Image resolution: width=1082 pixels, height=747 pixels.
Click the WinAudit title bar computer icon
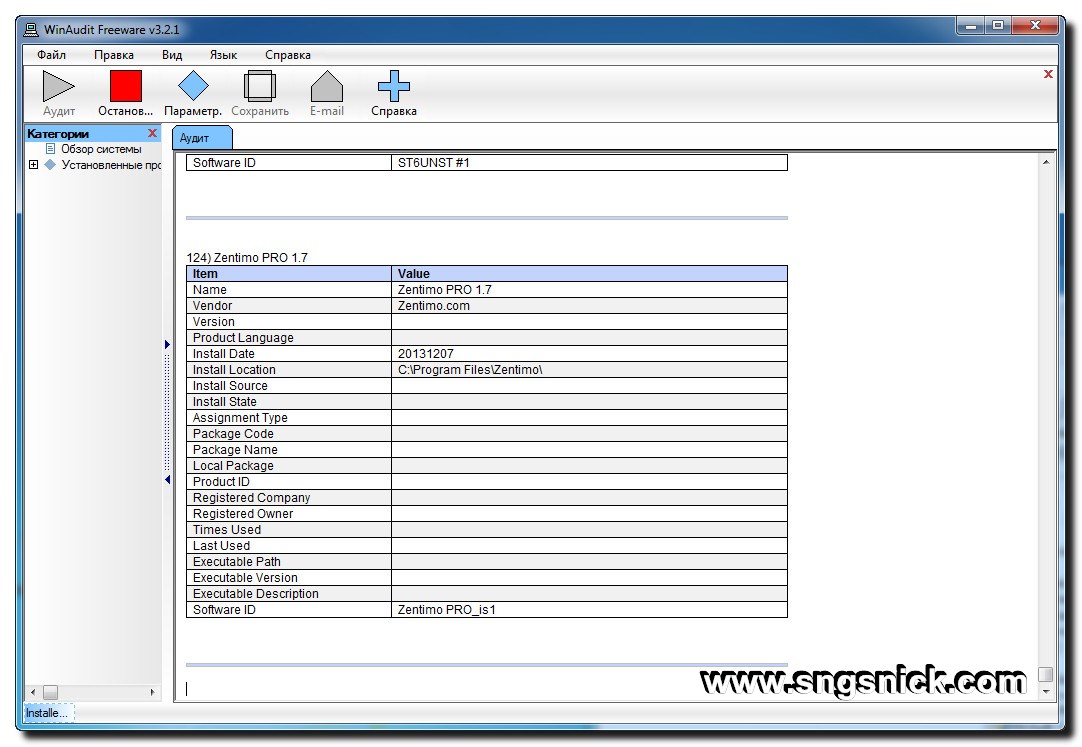30,30
